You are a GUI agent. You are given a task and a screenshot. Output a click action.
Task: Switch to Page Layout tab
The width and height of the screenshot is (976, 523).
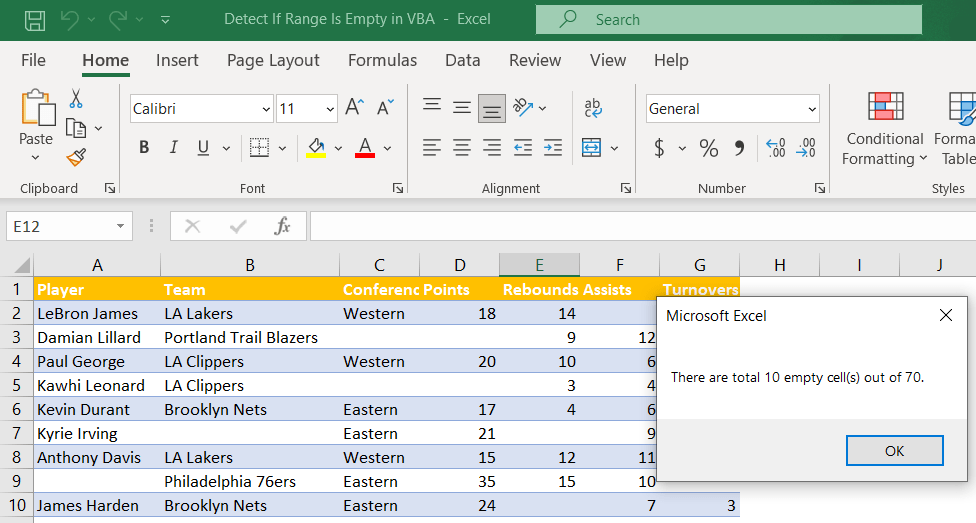[273, 60]
